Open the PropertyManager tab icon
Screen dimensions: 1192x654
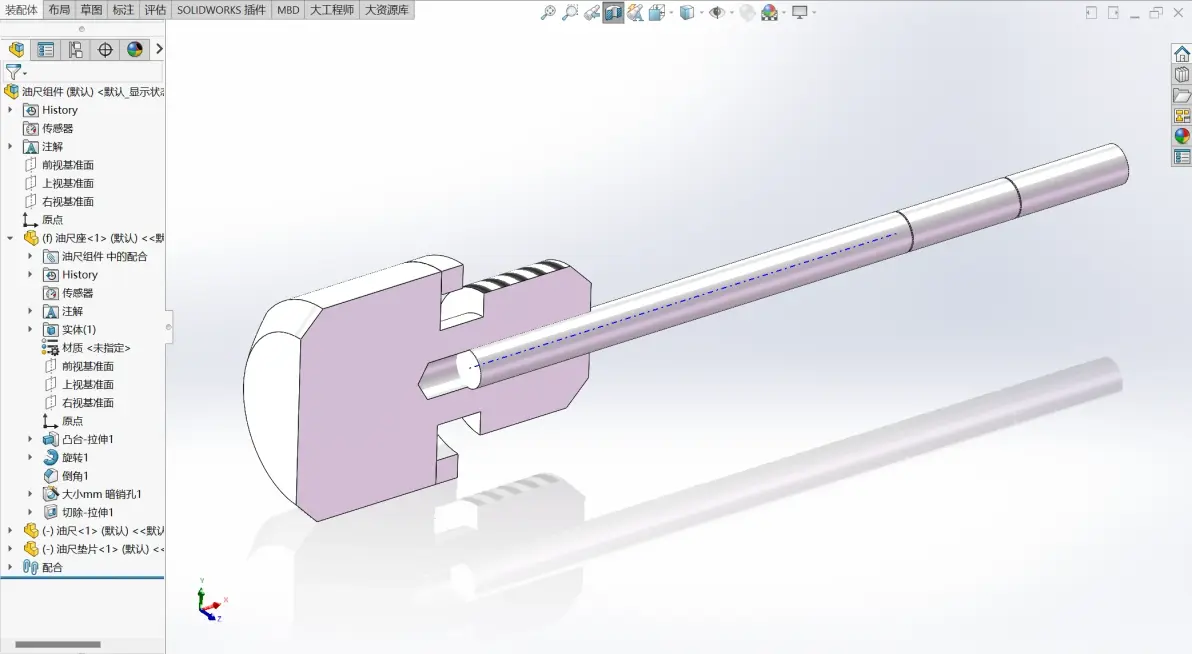46,49
